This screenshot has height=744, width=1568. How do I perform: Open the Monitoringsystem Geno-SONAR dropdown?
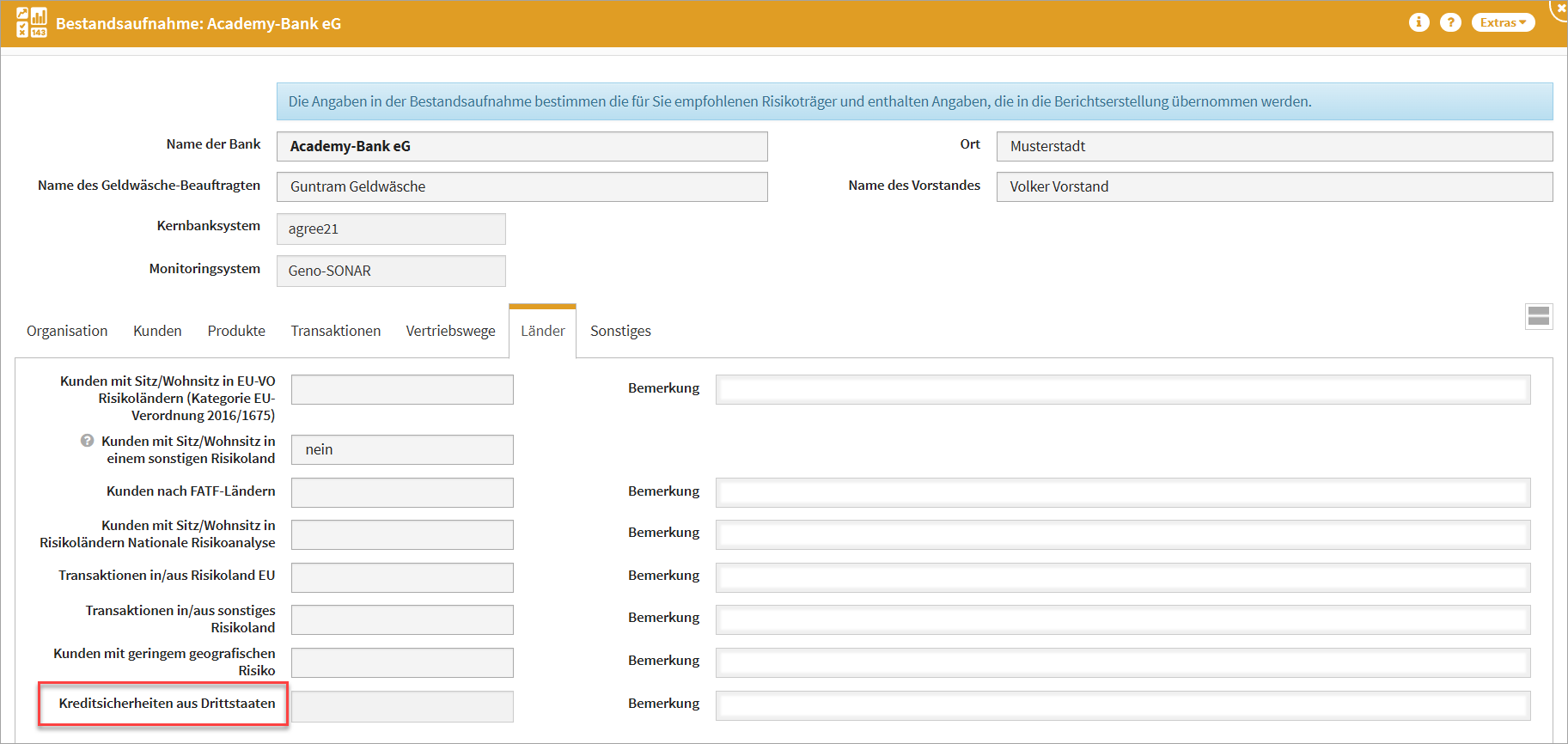click(391, 271)
